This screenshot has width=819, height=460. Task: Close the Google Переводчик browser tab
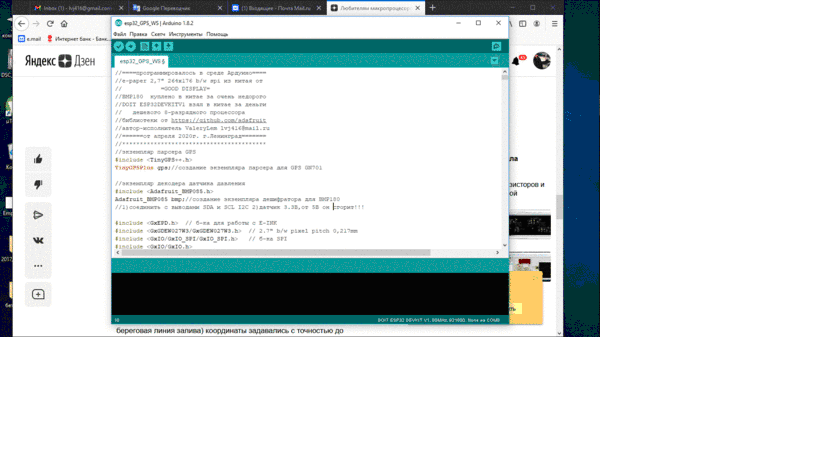pos(219,8)
